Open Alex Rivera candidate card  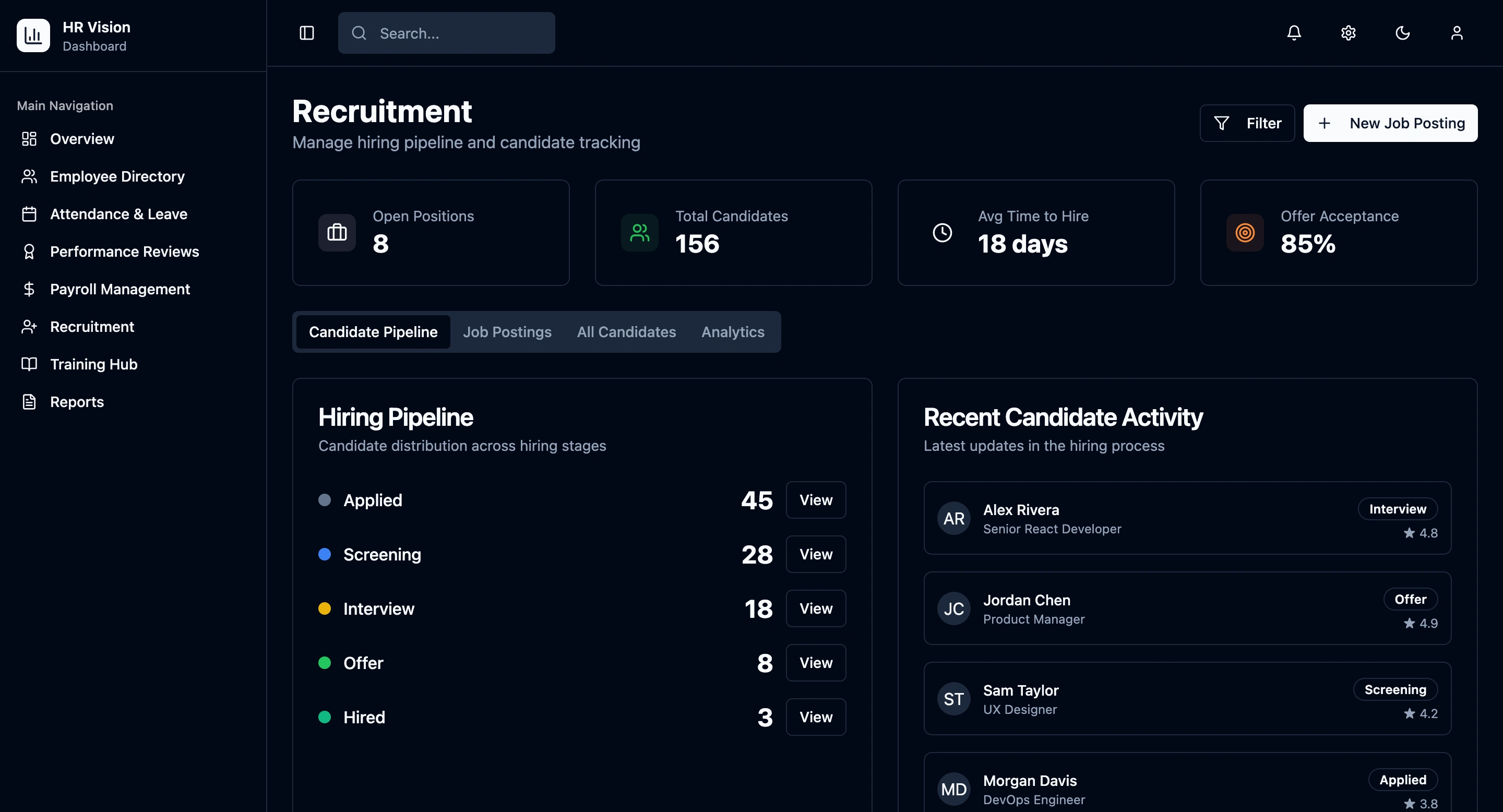click(1187, 518)
